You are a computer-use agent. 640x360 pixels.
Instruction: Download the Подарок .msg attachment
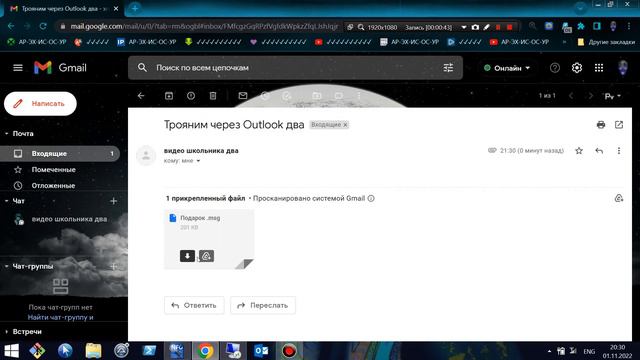tap(187, 256)
